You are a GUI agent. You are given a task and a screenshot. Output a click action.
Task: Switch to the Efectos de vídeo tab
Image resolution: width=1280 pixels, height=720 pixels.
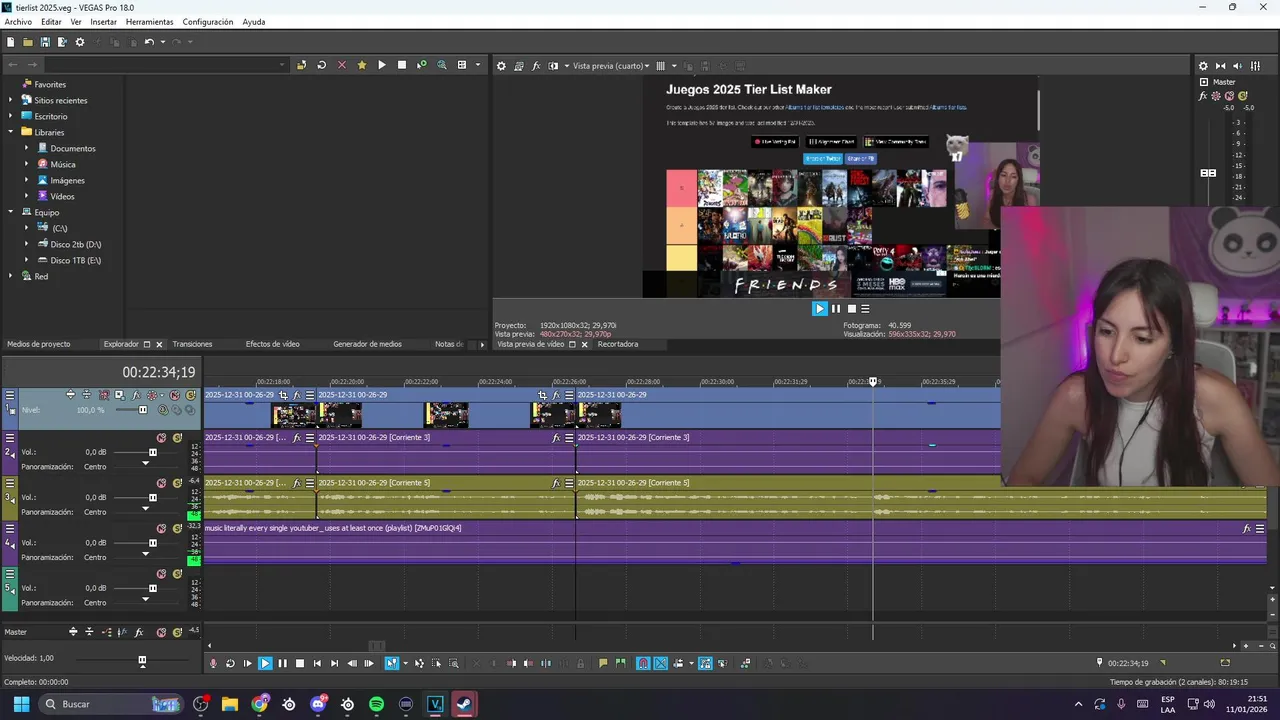pyautogui.click(x=273, y=344)
